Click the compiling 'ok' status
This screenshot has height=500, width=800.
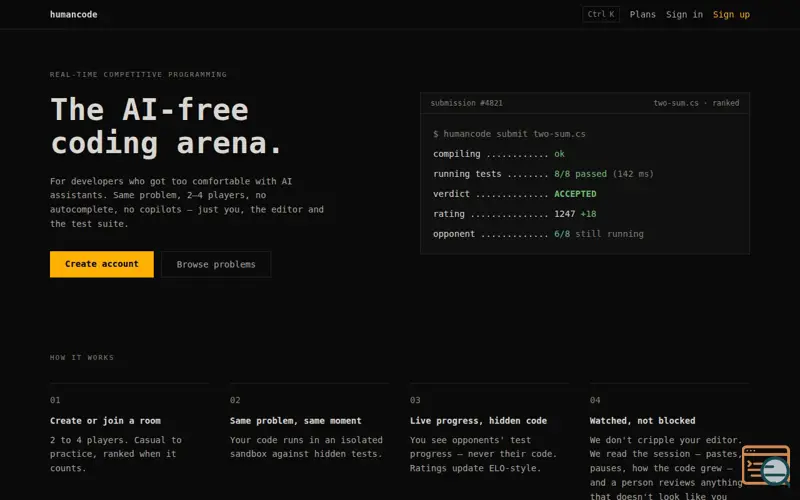559,154
